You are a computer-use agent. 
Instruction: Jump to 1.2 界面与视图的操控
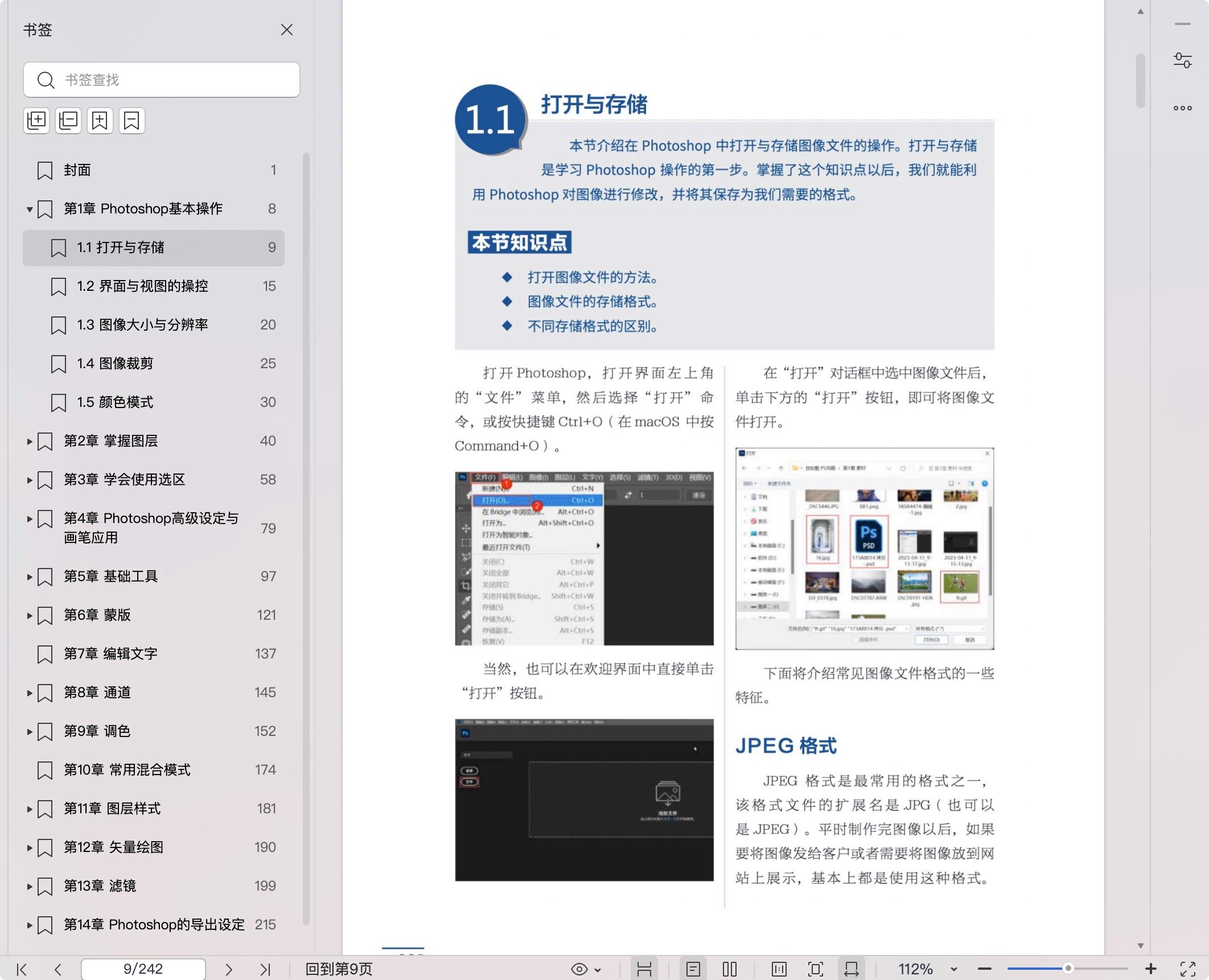click(154, 286)
